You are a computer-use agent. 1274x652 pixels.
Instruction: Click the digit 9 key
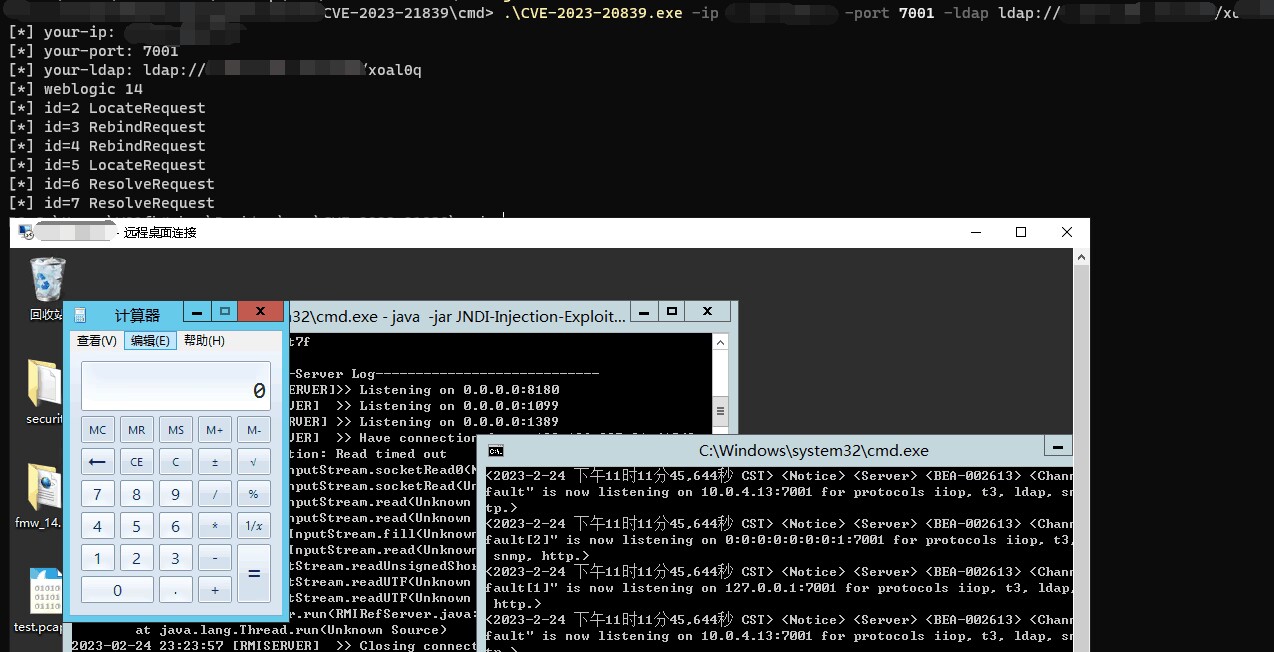click(x=176, y=494)
